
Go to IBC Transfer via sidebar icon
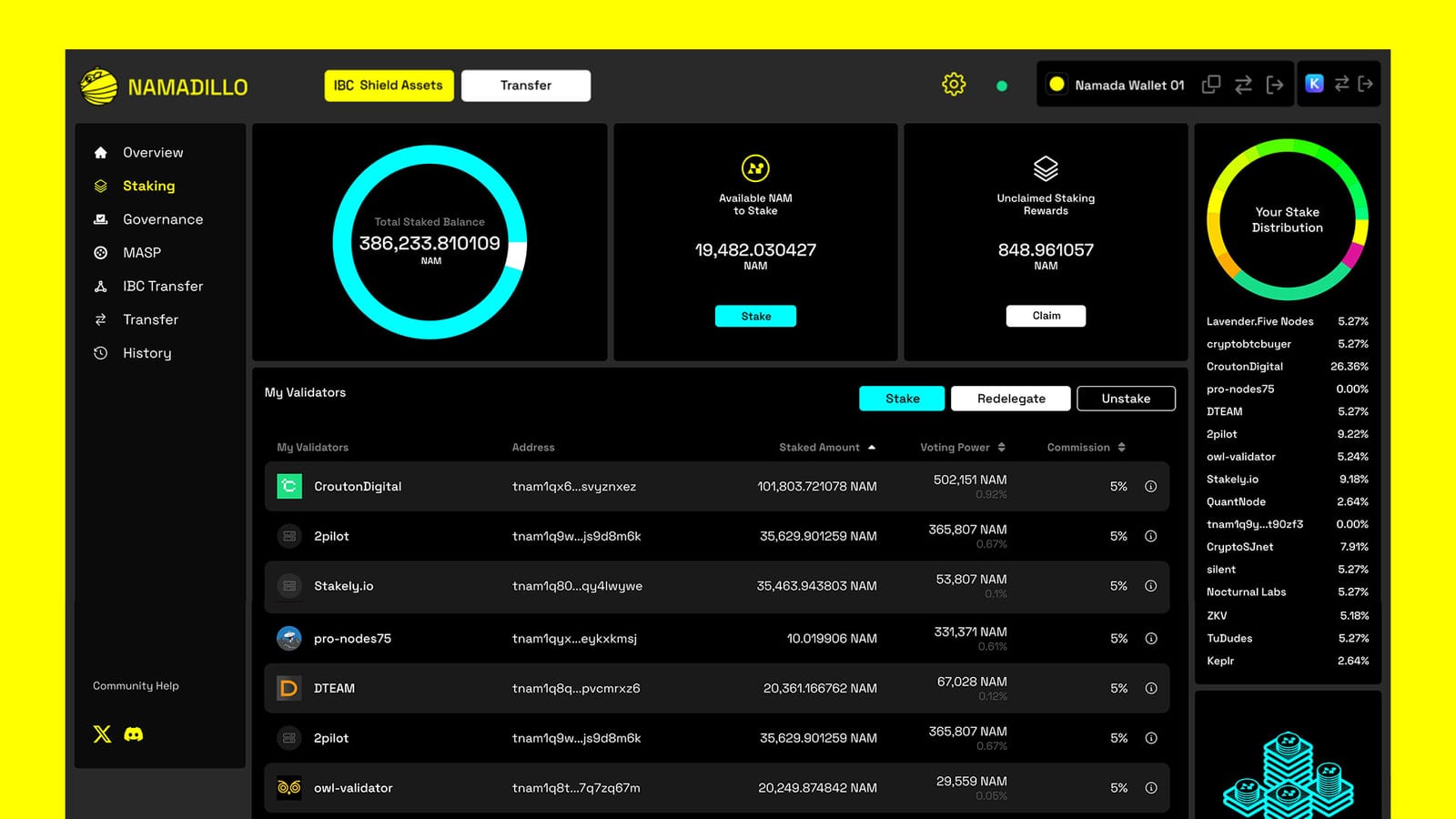point(101,286)
